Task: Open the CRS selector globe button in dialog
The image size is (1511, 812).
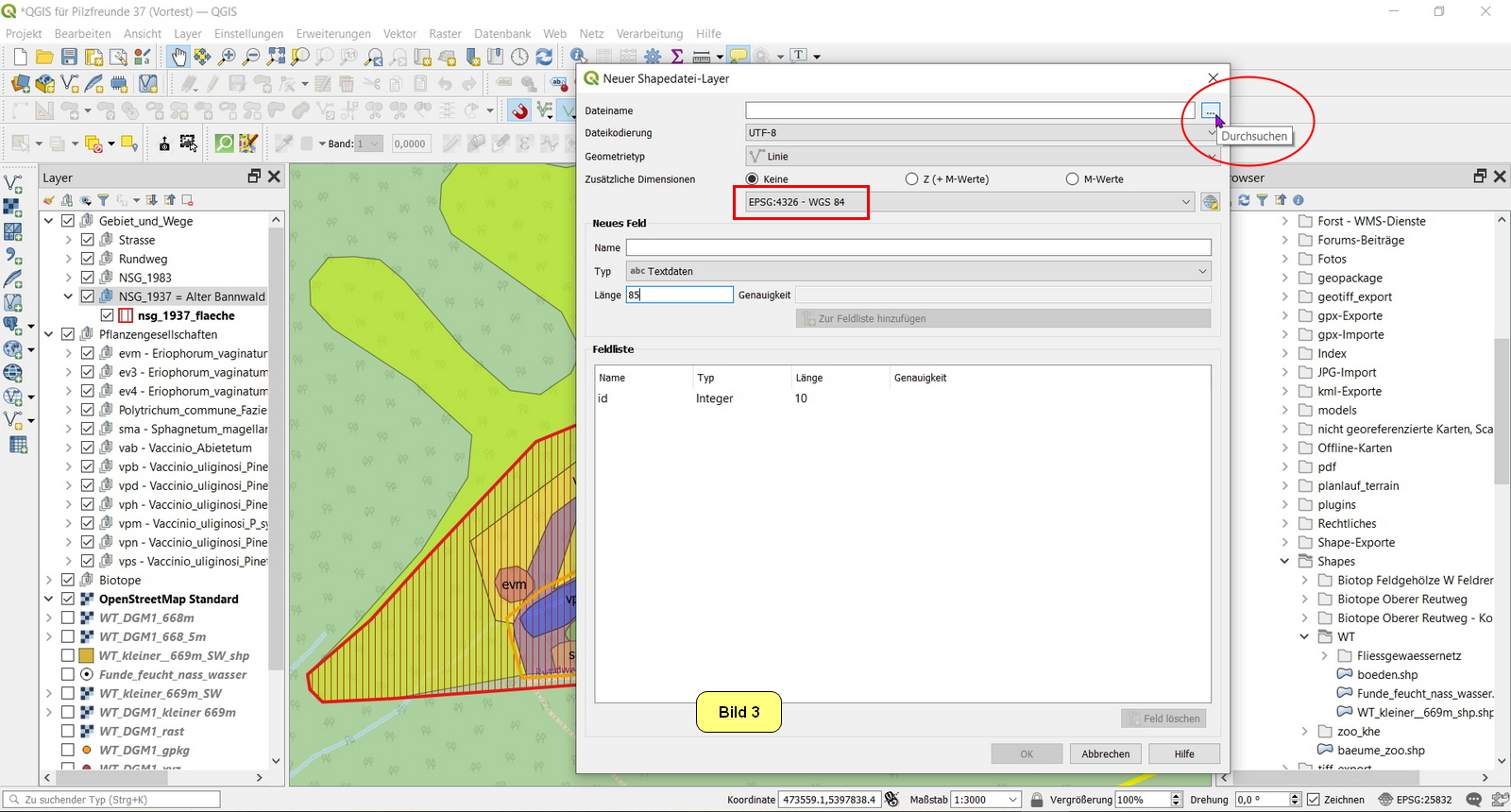Action: tap(1210, 202)
